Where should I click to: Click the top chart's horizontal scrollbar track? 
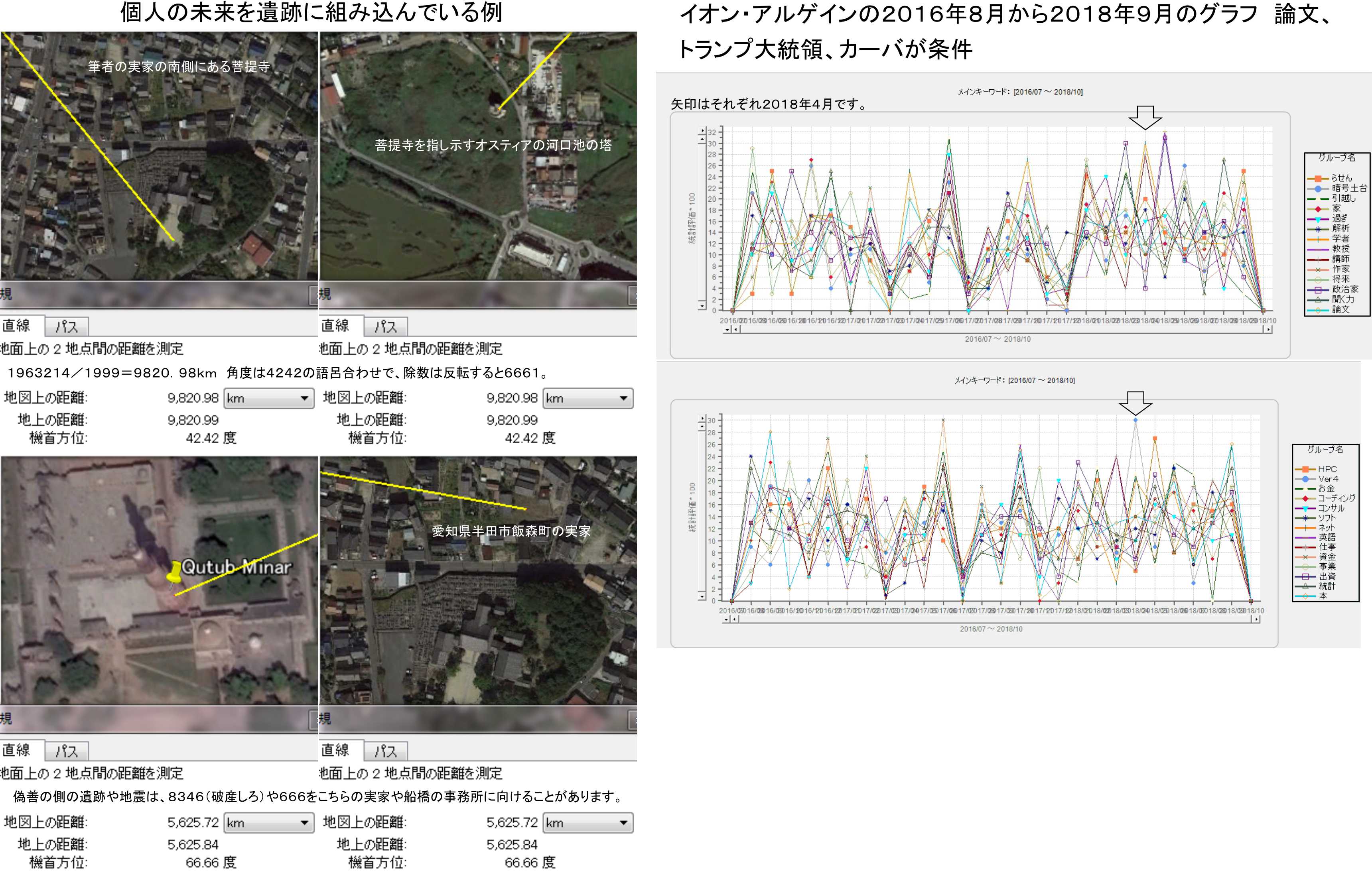click(x=999, y=329)
